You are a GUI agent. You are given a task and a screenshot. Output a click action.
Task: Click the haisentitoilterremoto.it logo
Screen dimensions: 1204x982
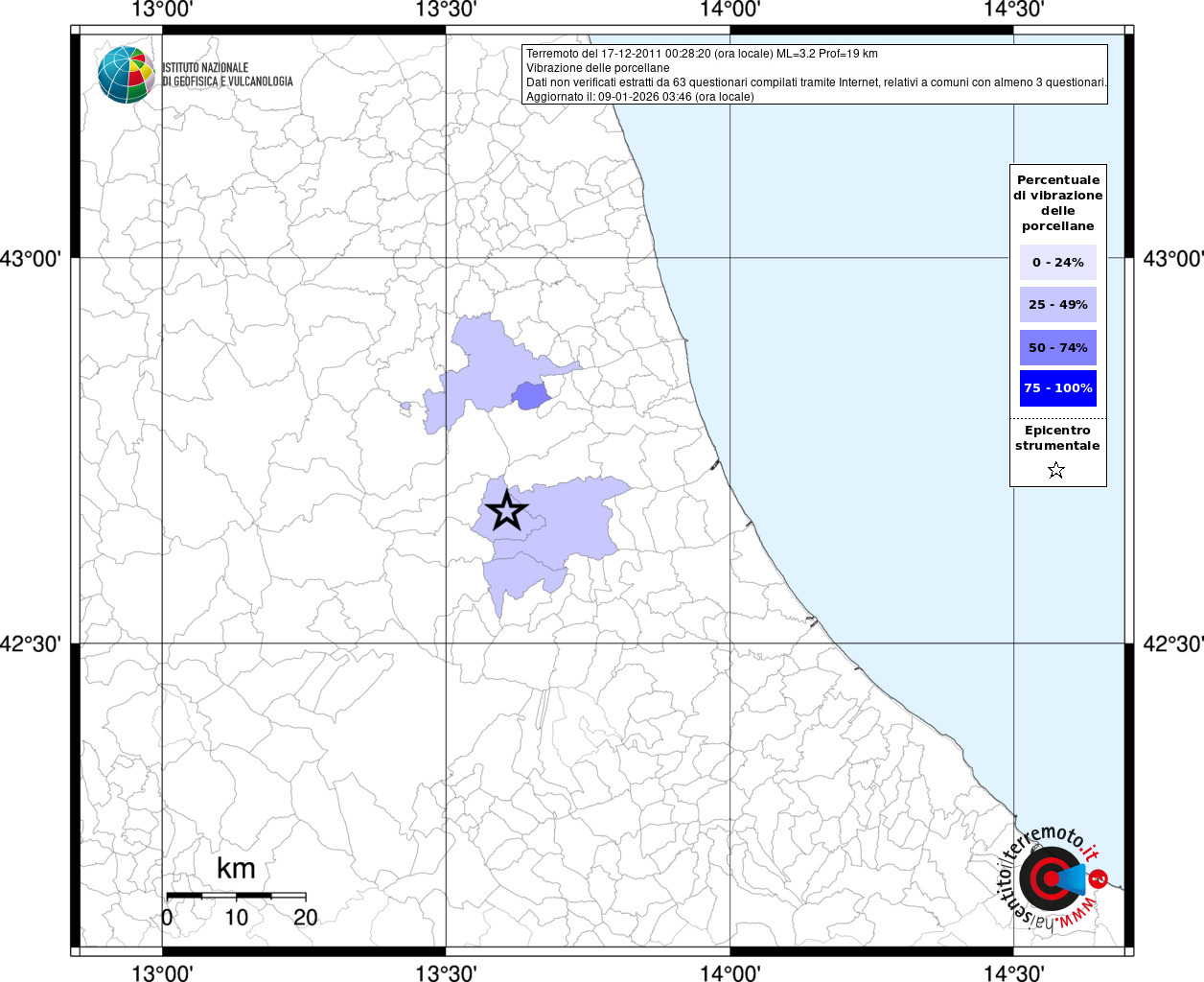click(x=1053, y=877)
